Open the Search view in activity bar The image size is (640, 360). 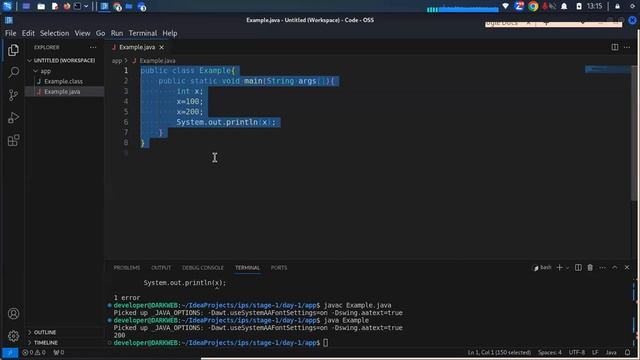pyautogui.click(x=13, y=73)
